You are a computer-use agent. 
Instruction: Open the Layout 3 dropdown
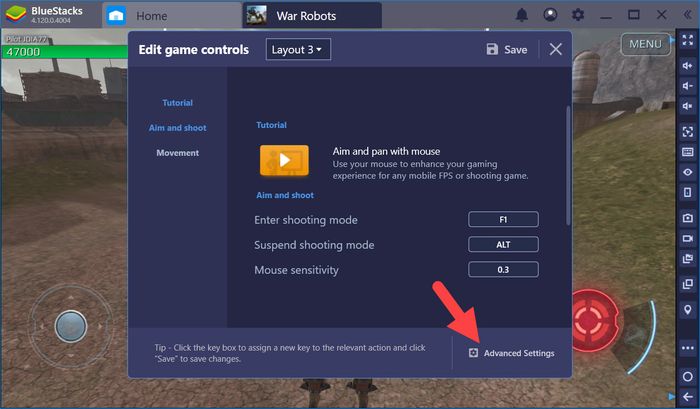pyautogui.click(x=298, y=49)
